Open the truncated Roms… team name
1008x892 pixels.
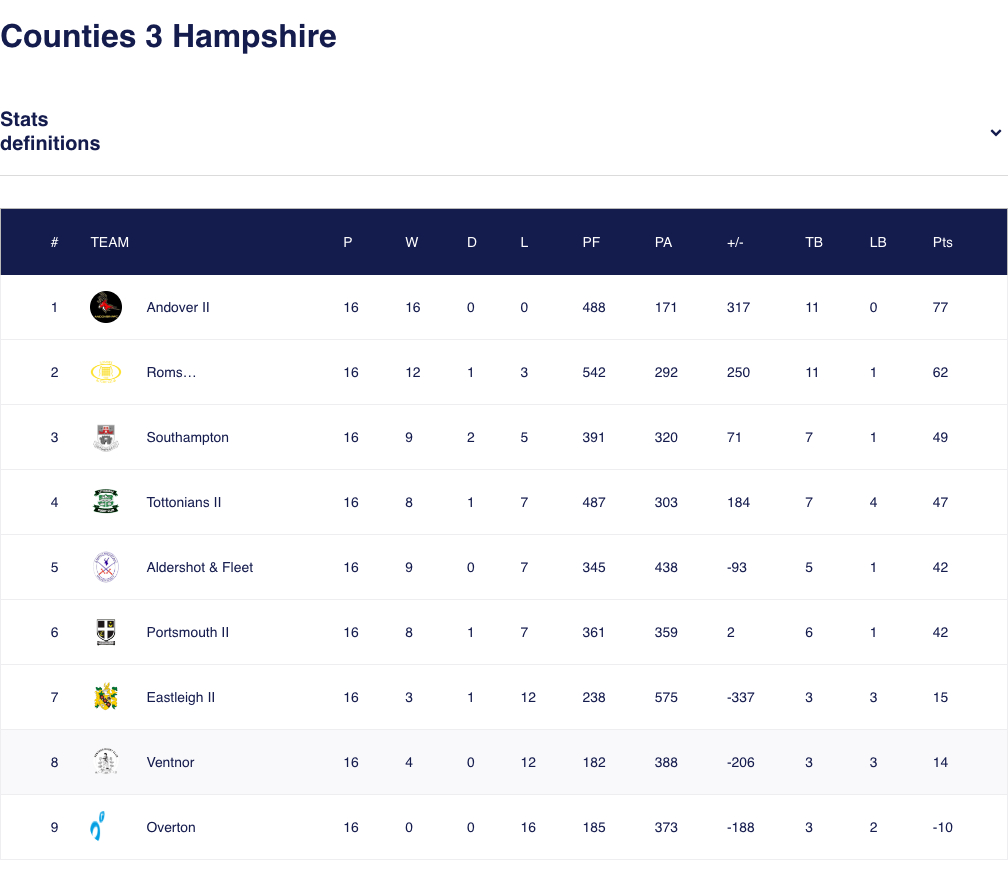[x=172, y=372]
